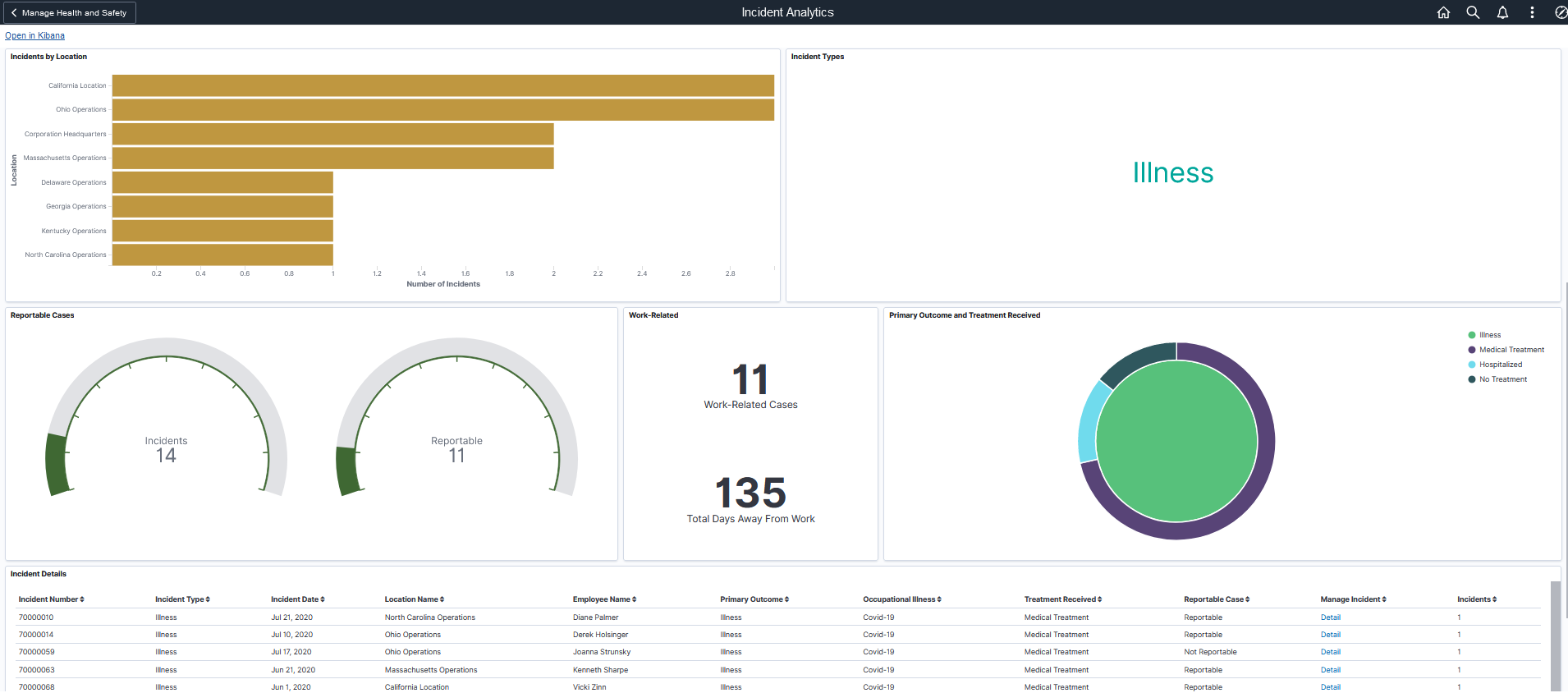Open the notifications bell icon
This screenshot has height=693, width=1568.
click(x=1502, y=12)
